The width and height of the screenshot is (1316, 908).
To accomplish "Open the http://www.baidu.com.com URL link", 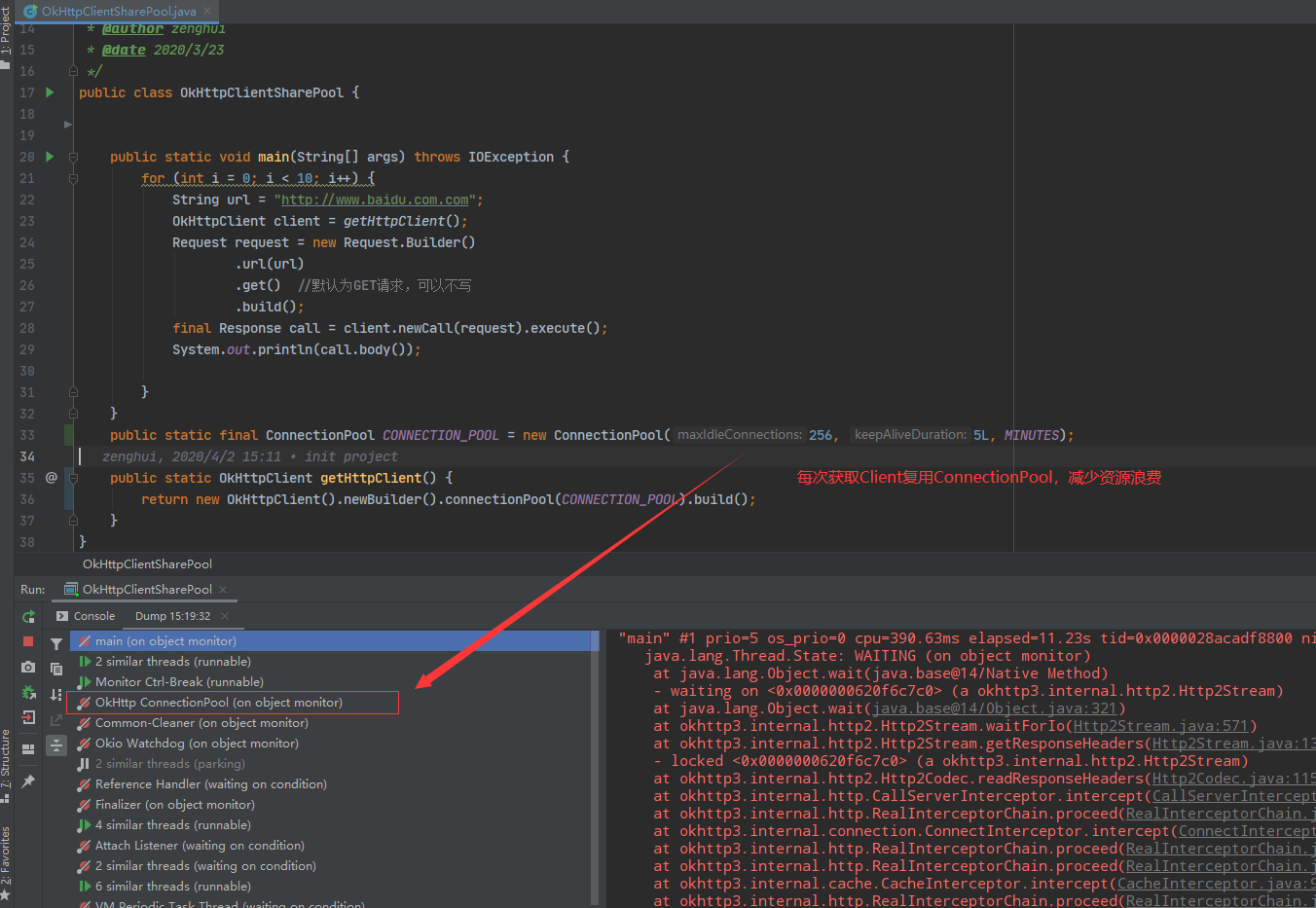I will (375, 200).
